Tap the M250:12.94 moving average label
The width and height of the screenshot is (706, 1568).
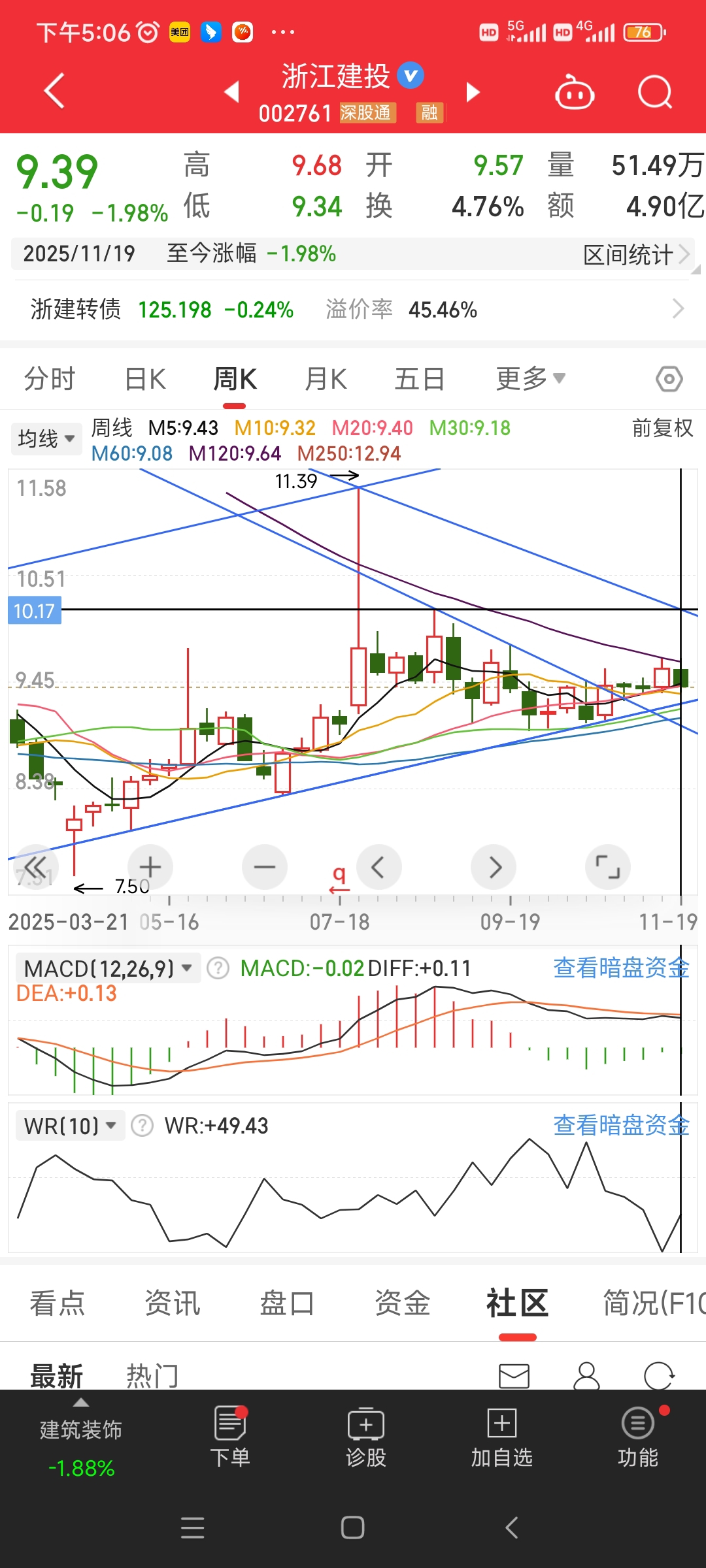349,453
